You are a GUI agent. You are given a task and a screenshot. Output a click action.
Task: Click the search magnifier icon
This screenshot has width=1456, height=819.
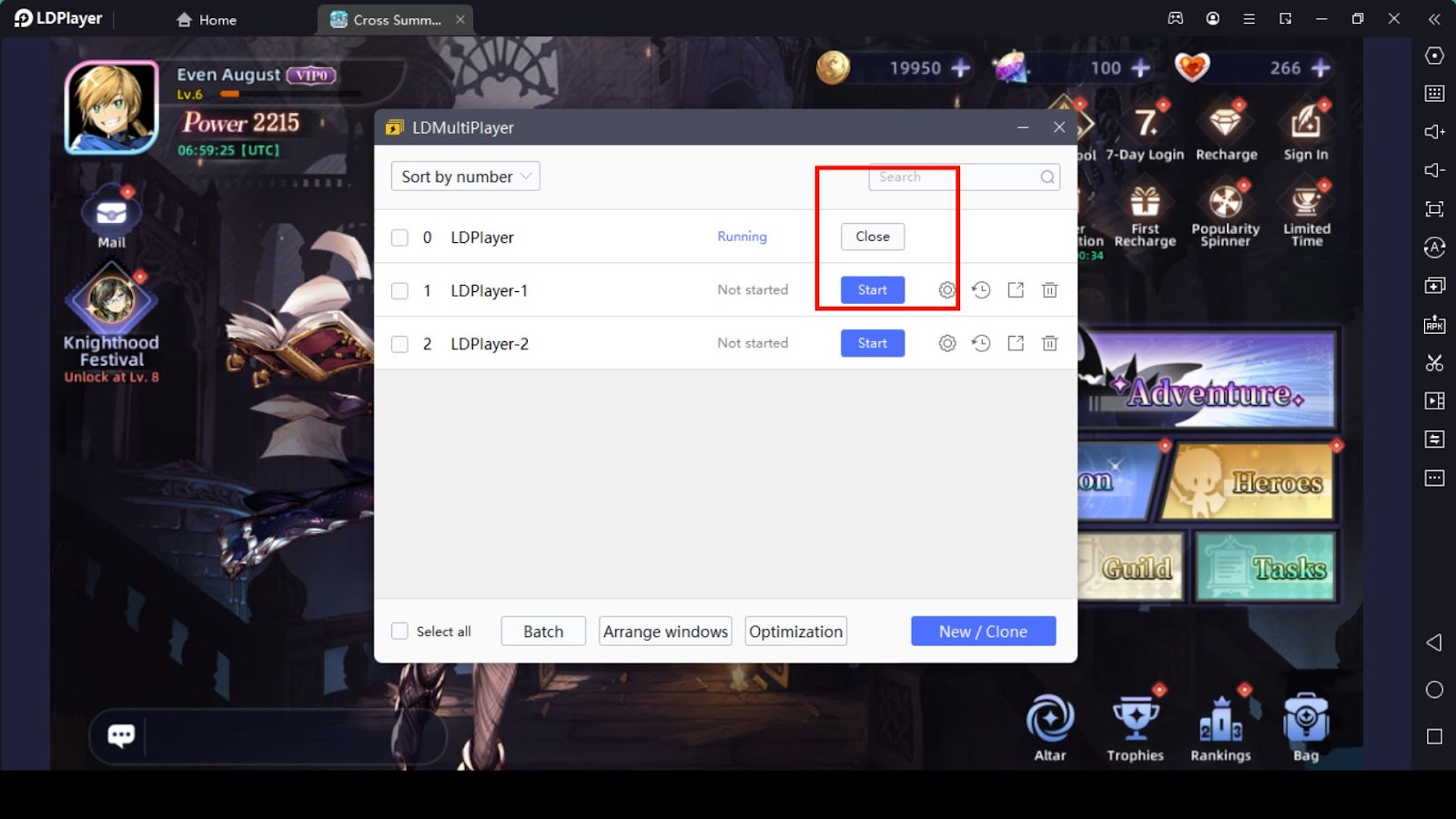tap(1047, 177)
